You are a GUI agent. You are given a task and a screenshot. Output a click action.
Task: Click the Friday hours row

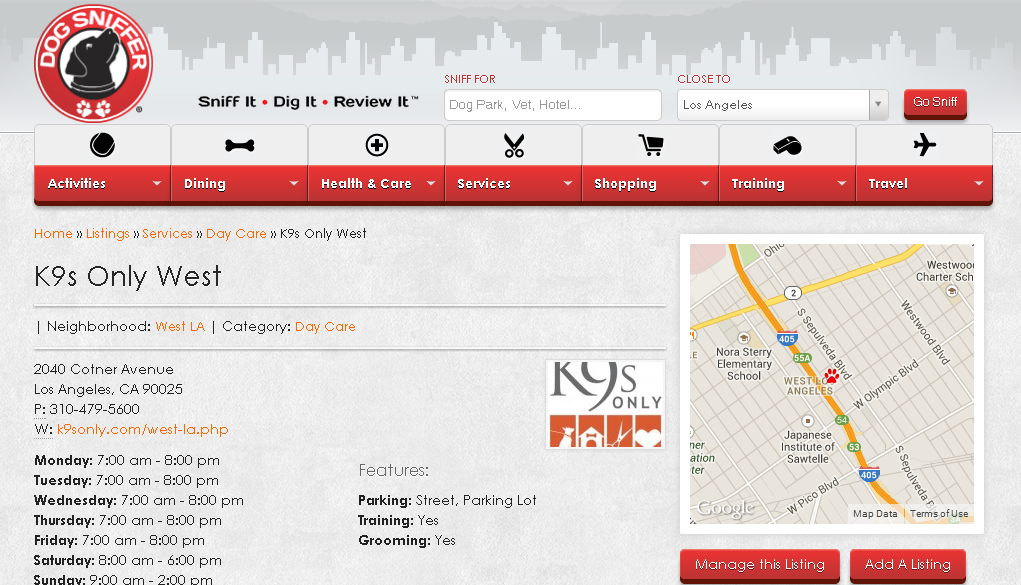119,540
